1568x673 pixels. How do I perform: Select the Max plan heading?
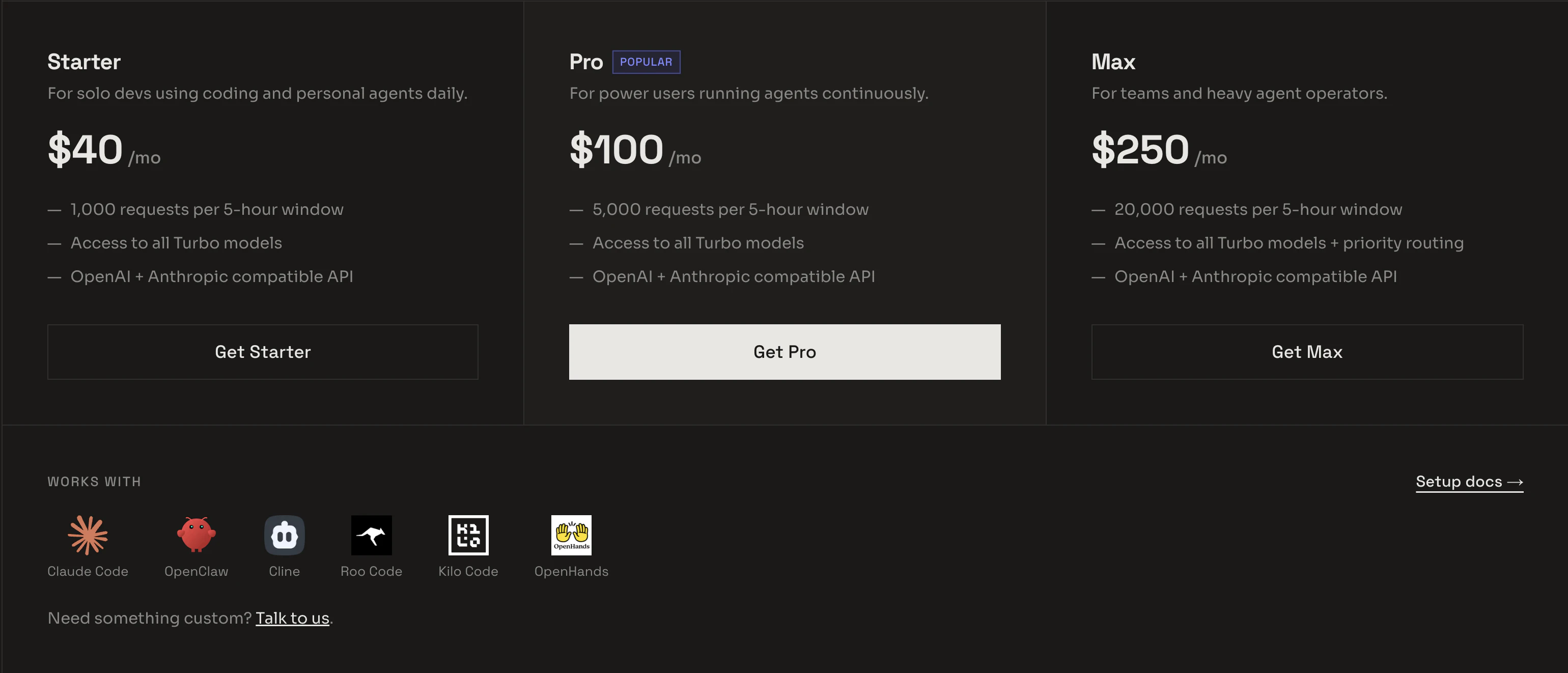click(1113, 62)
